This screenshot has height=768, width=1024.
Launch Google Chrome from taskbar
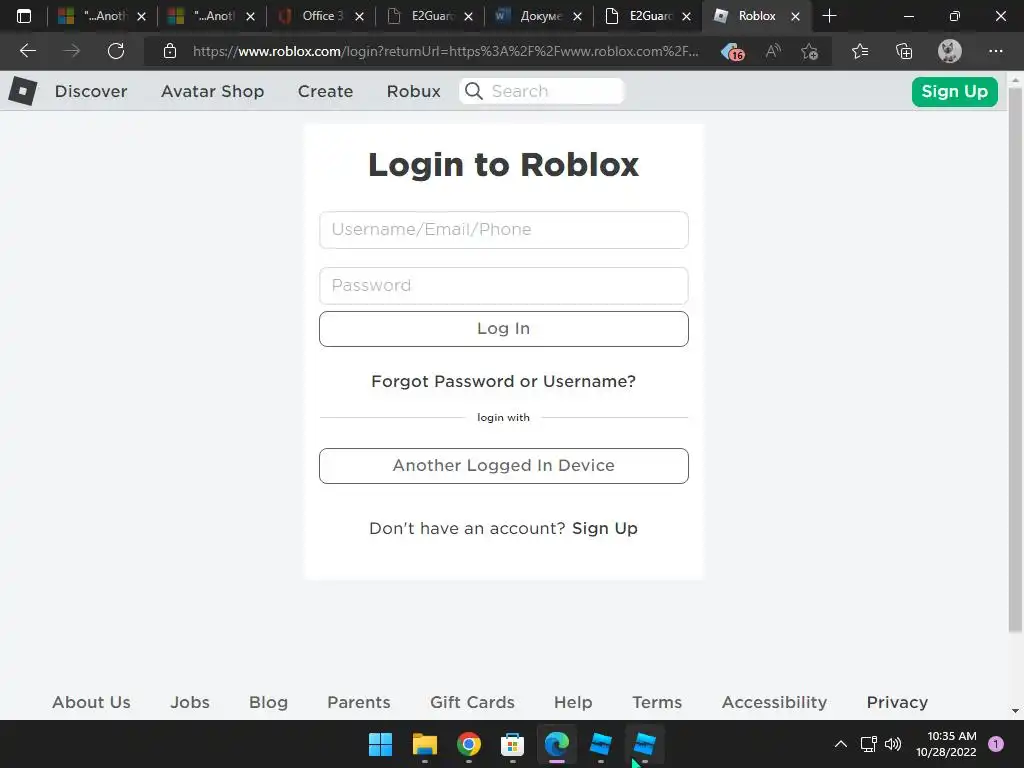[x=468, y=744]
